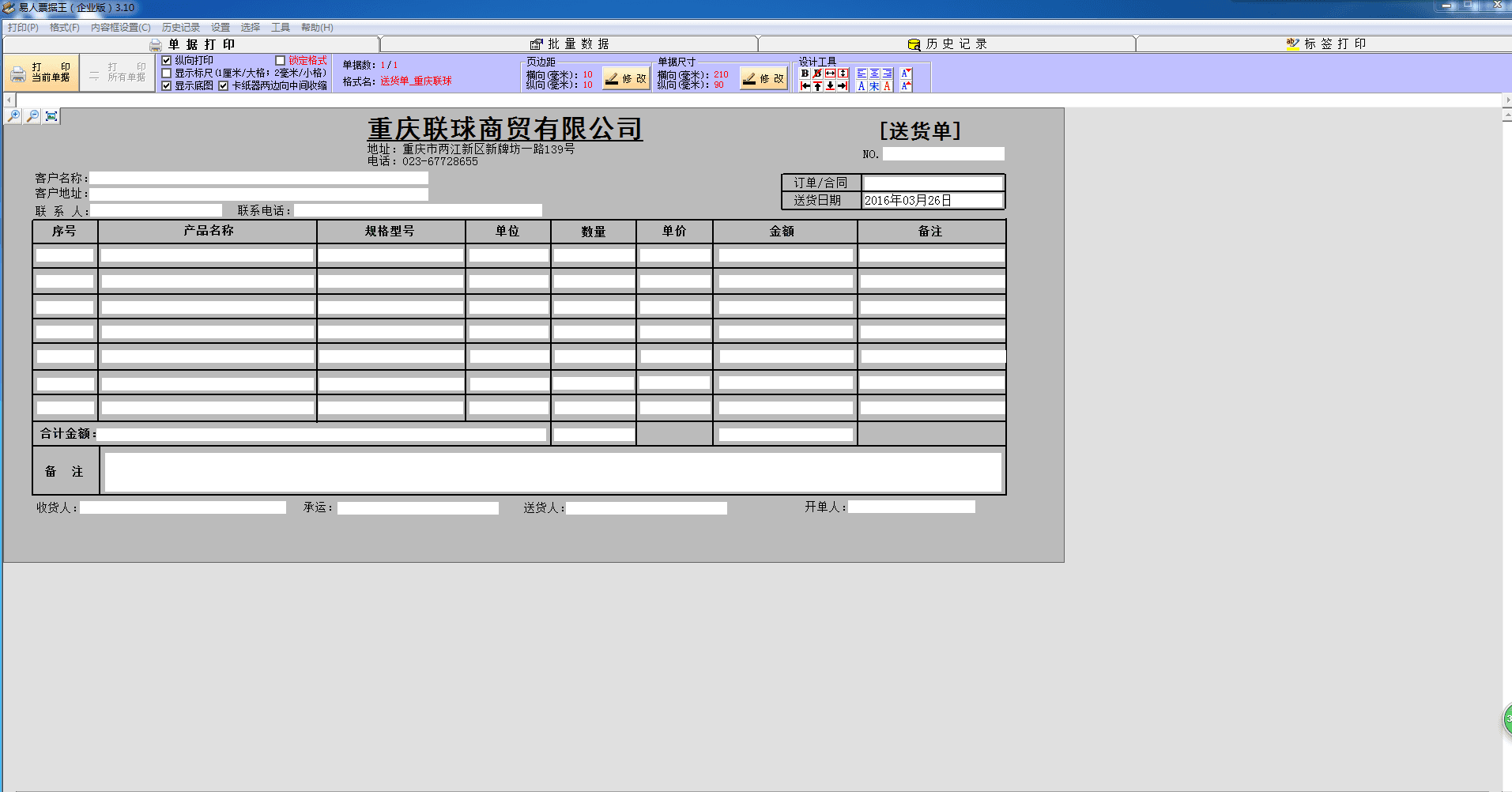Open the 内容框设置(C) menu
Screen dimensions: 1512x792
click(120, 28)
